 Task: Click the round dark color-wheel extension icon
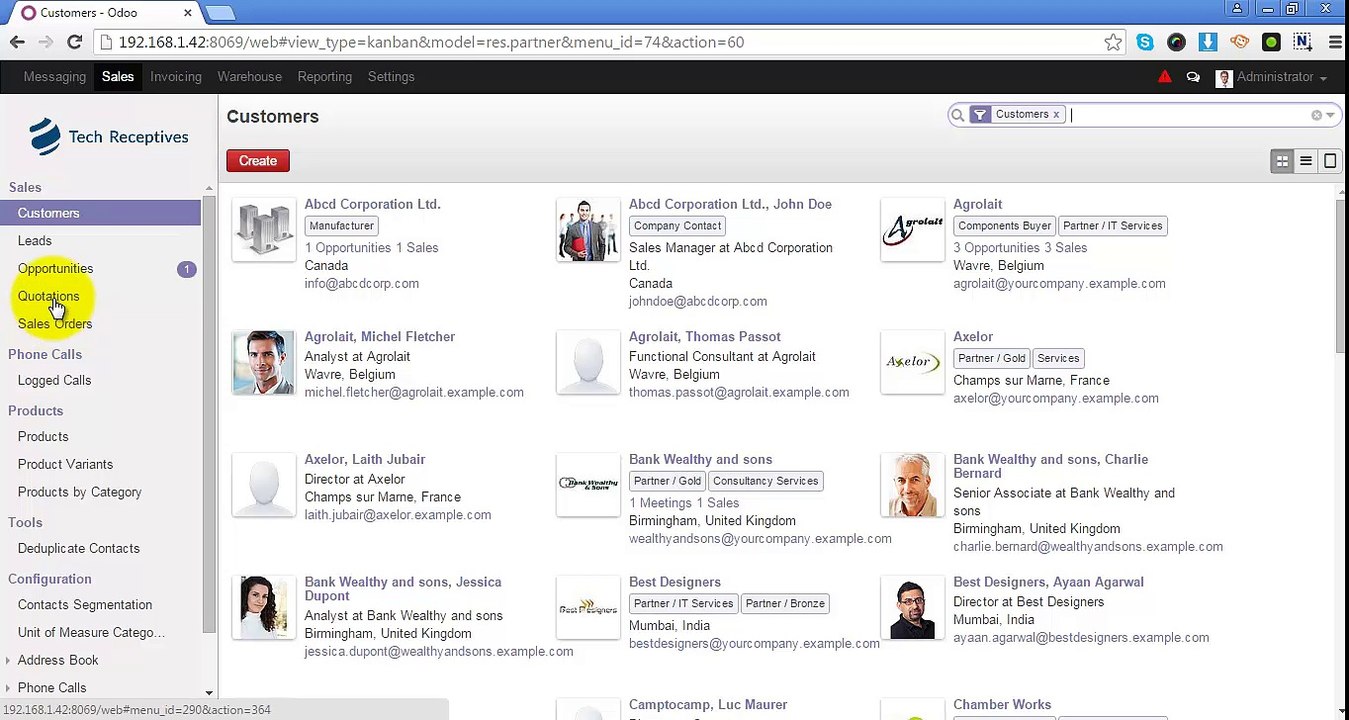[x=1177, y=42]
